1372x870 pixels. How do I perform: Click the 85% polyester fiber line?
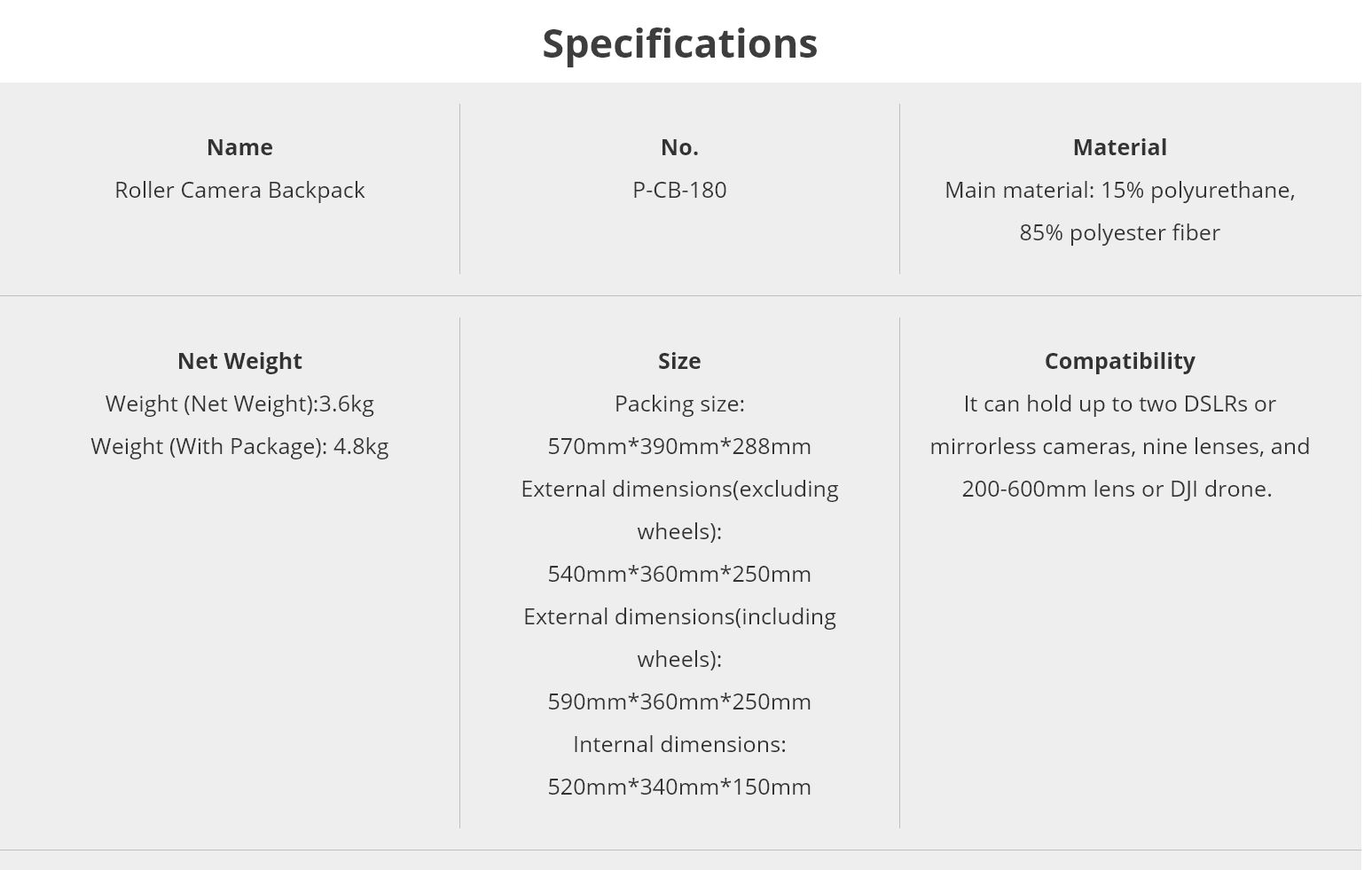(x=1119, y=232)
